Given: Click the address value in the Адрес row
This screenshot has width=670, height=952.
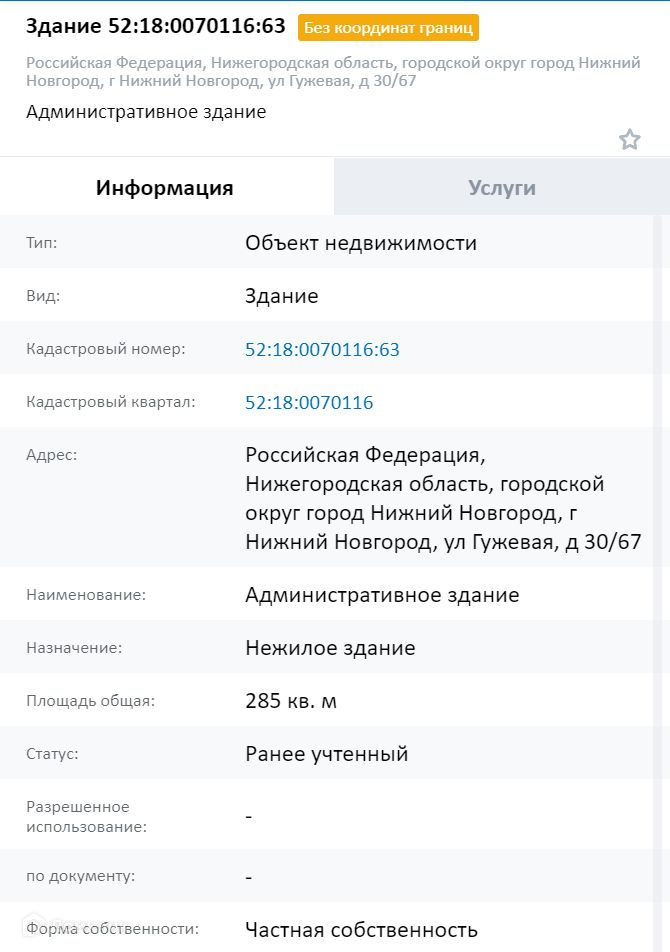Looking at the screenshot, I should (443, 498).
